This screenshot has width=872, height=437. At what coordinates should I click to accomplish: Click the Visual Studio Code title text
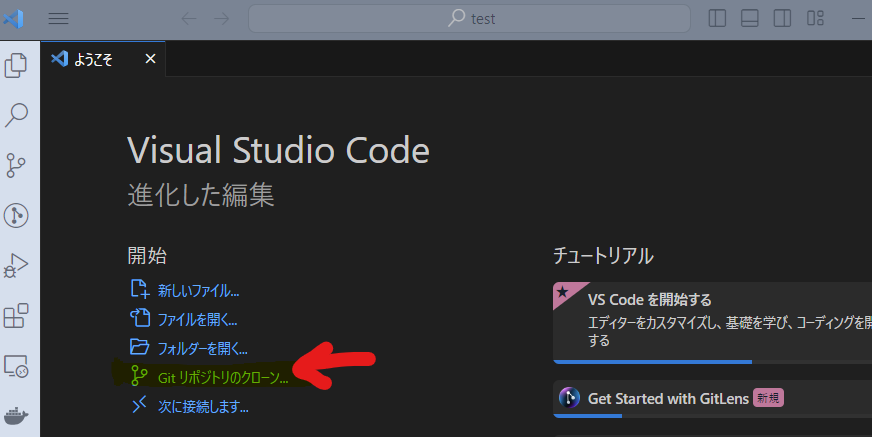pyautogui.click(x=279, y=150)
